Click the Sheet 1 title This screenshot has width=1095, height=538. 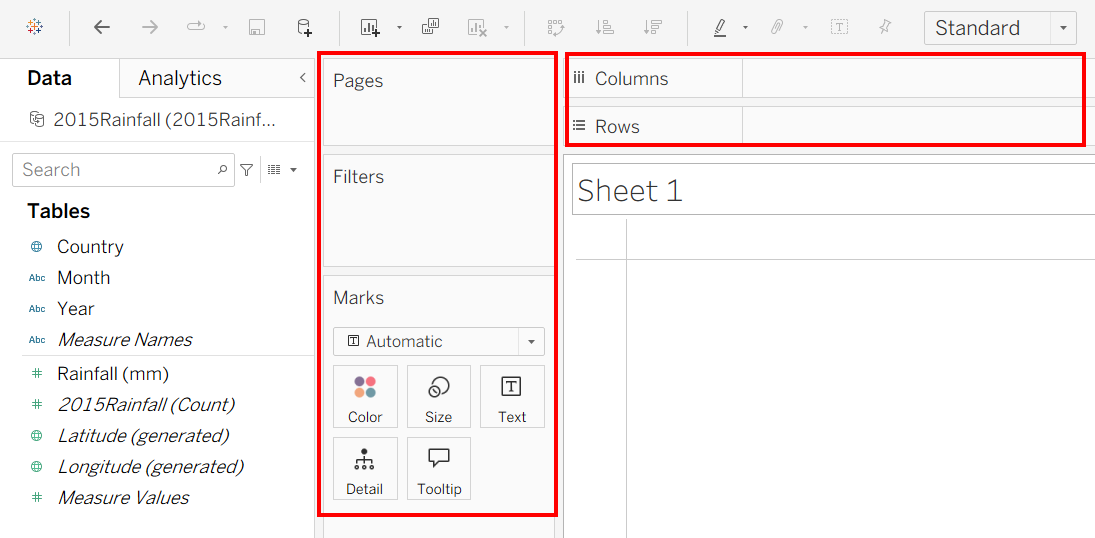[x=630, y=190]
